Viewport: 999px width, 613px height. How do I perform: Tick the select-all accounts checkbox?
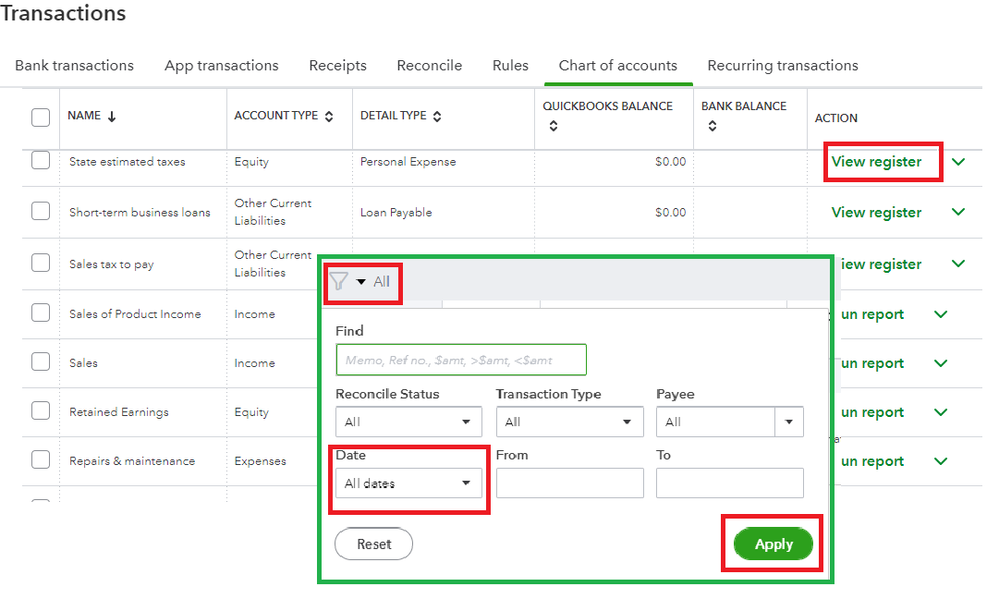click(x=41, y=117)
